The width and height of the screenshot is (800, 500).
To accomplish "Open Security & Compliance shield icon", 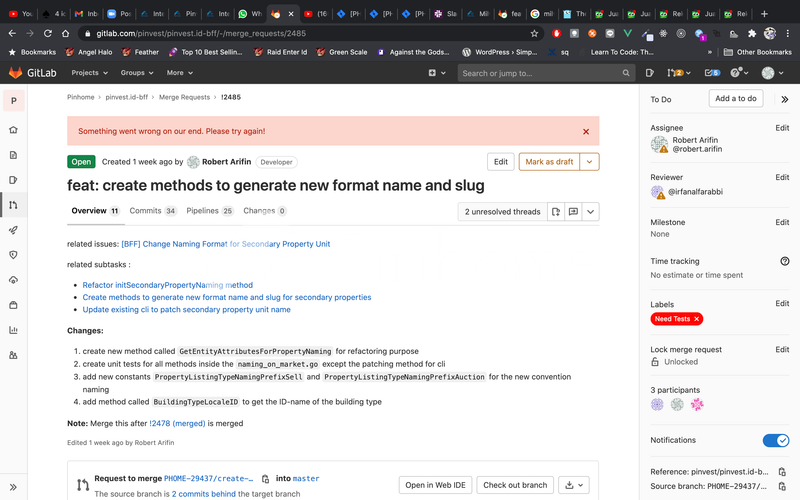I will click(13, 255).
